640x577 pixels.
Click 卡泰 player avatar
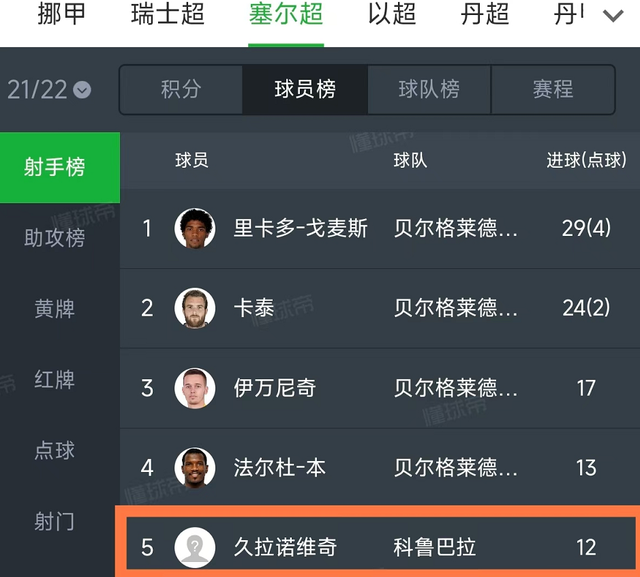pyautogui.click(x=195, y=308)
